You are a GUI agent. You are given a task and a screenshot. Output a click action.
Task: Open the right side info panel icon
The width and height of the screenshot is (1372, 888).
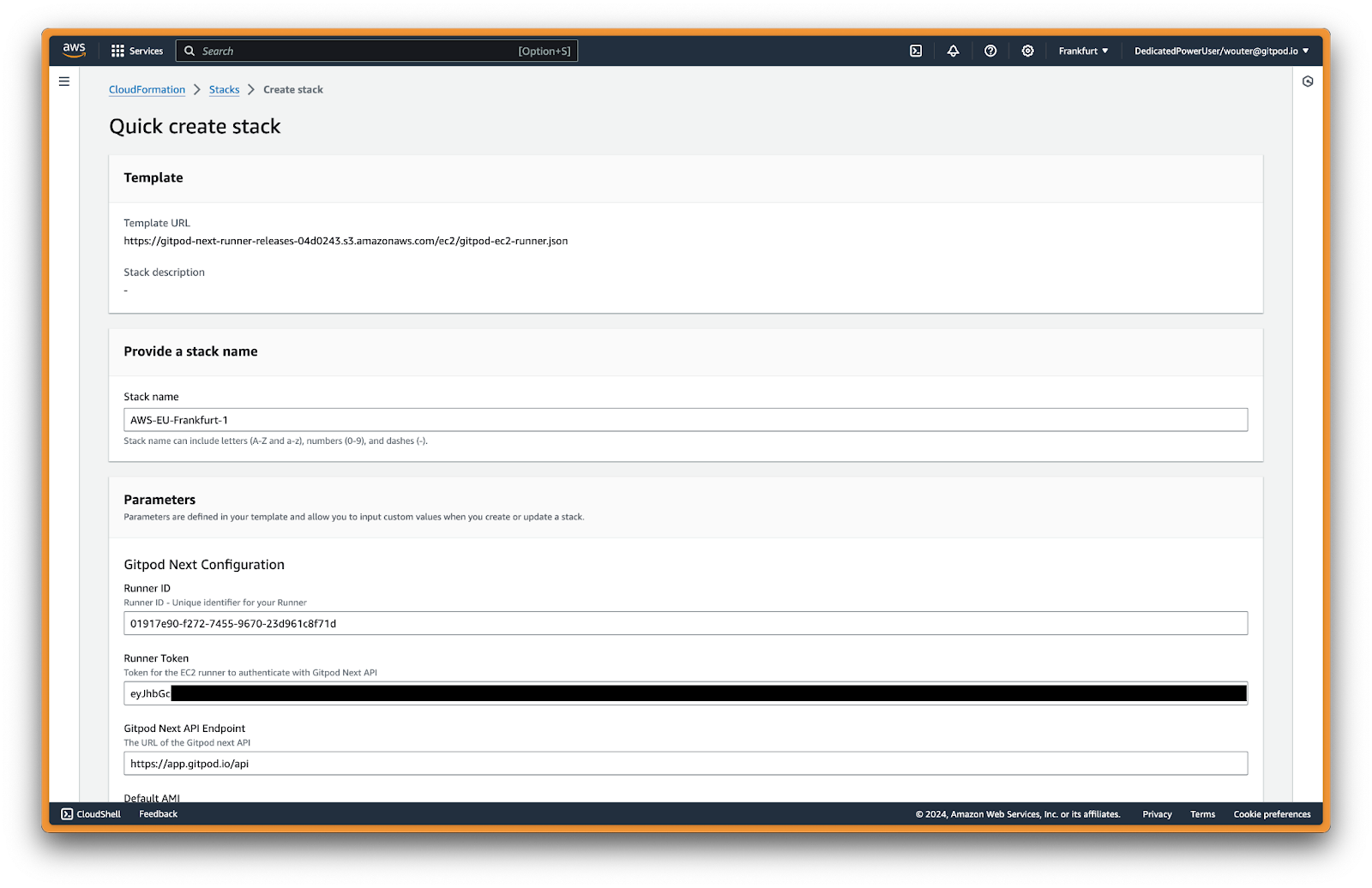point(1308,81)
